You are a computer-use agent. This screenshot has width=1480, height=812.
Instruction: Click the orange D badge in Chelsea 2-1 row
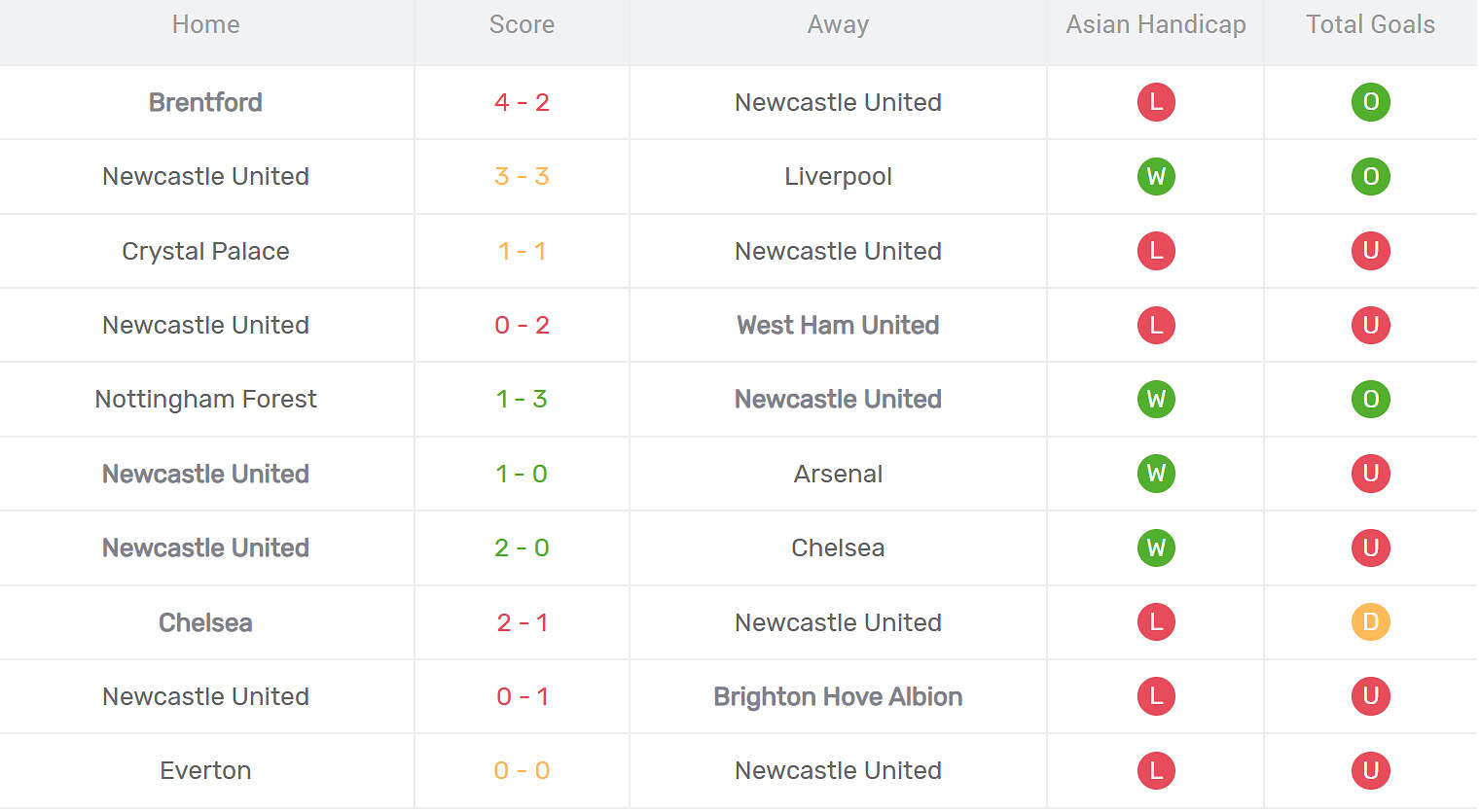pos(1370,622)
